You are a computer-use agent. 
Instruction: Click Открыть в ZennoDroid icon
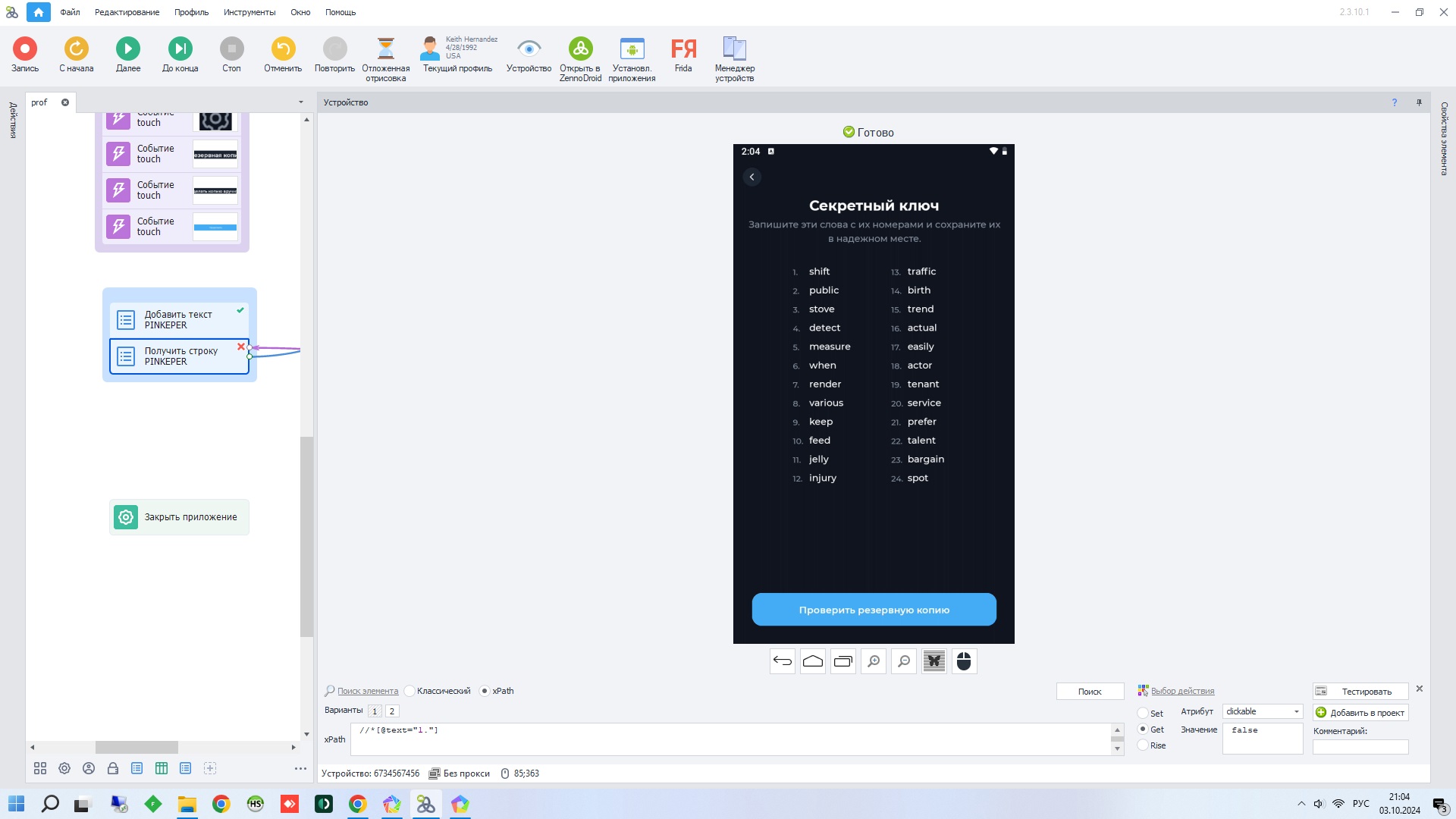[x=580, y=49]
